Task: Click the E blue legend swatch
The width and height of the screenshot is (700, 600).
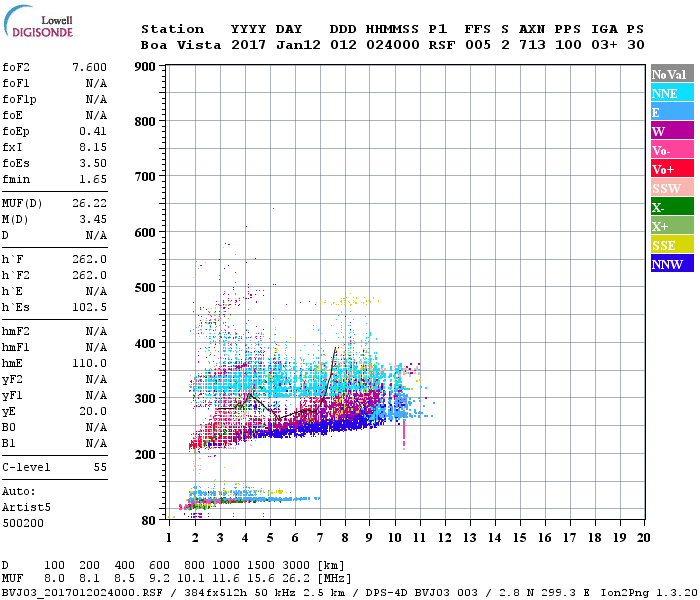Action: click(x=672, y=112)
